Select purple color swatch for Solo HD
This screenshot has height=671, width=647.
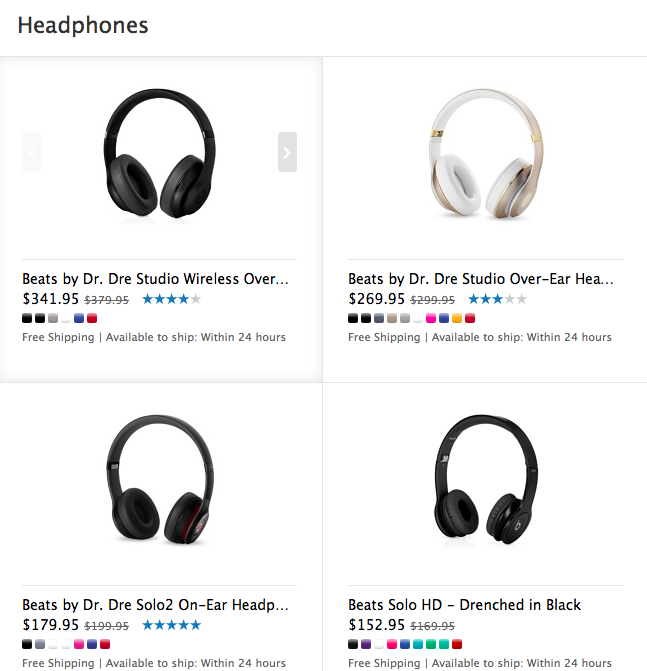pos(366,644)
